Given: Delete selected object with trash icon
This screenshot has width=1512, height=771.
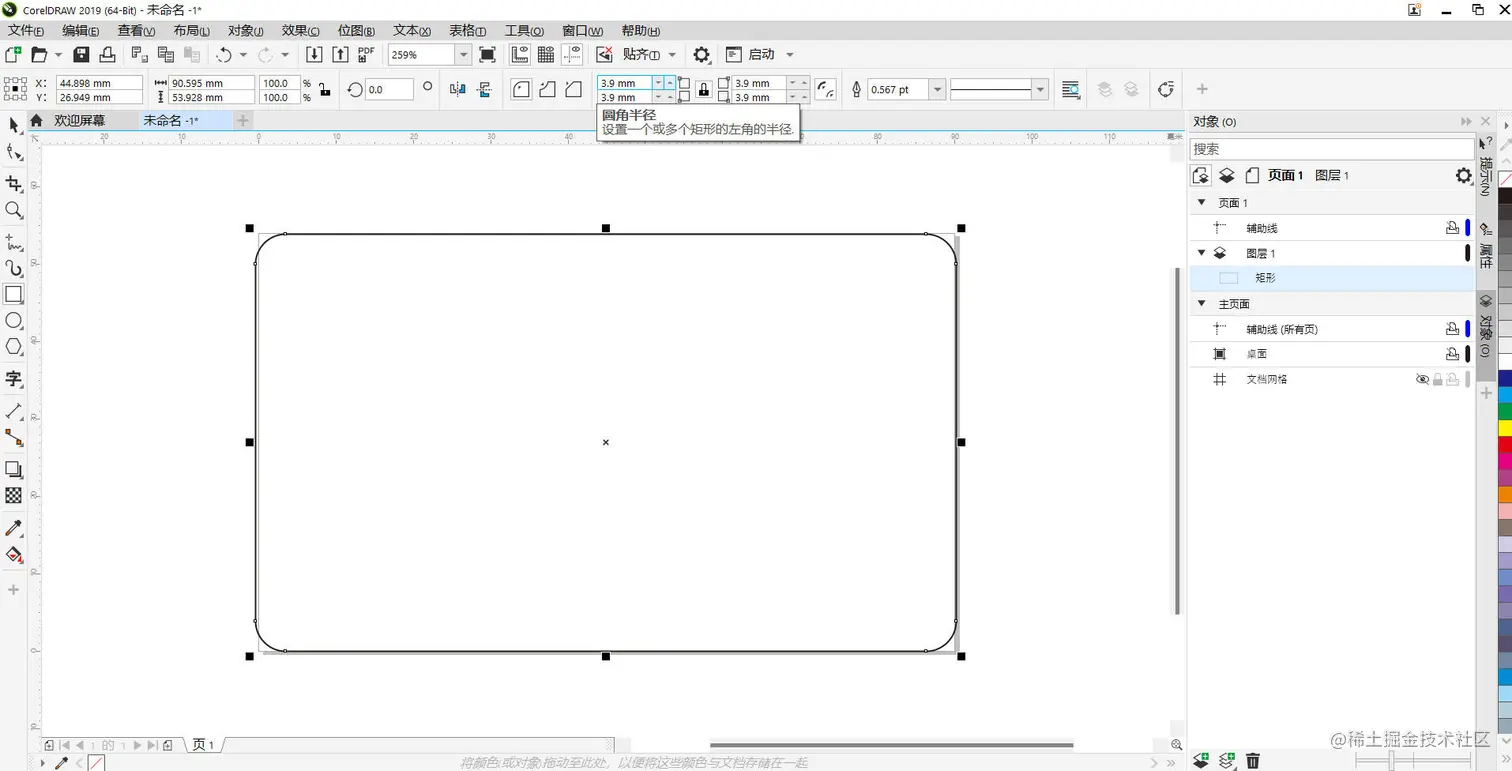Looking at the screenshot, I should pyautogui.click(x=1253, y=761).
